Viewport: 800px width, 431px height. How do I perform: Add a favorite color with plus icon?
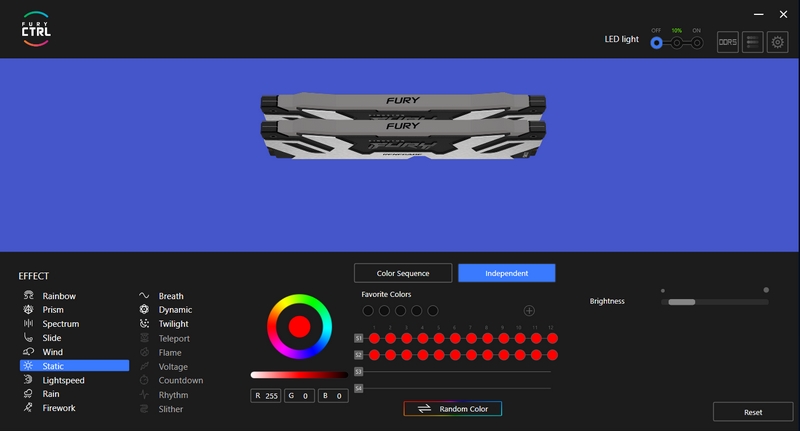pos(529,311)
